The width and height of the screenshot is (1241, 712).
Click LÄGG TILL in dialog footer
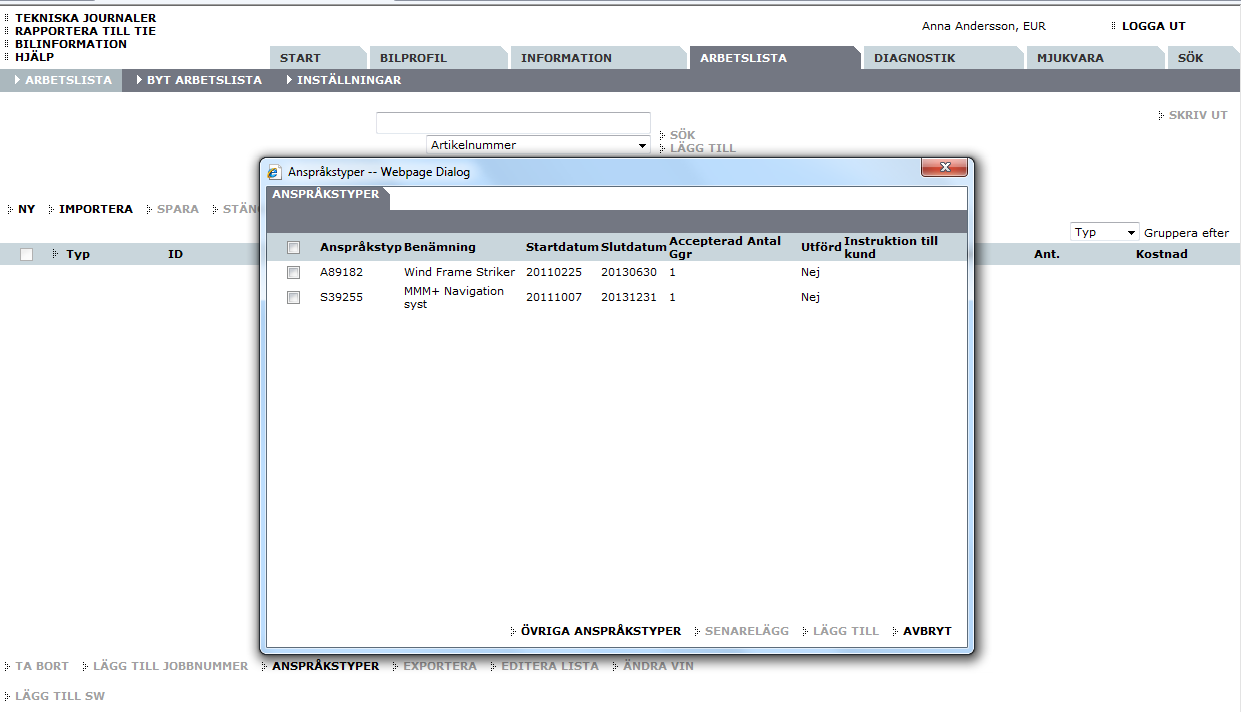click(x=845, y=631)
